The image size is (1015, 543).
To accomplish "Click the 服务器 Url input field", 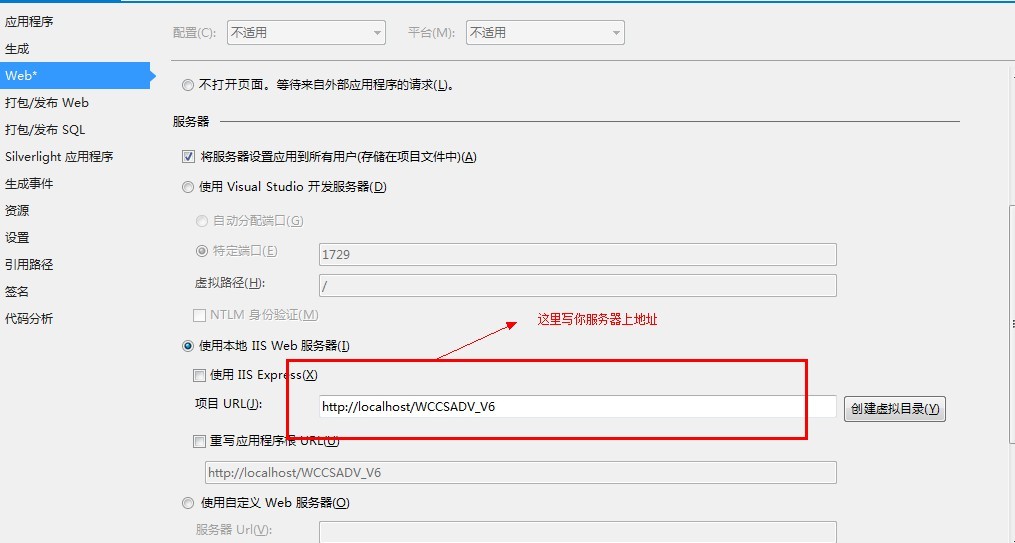I will [577, 532].
